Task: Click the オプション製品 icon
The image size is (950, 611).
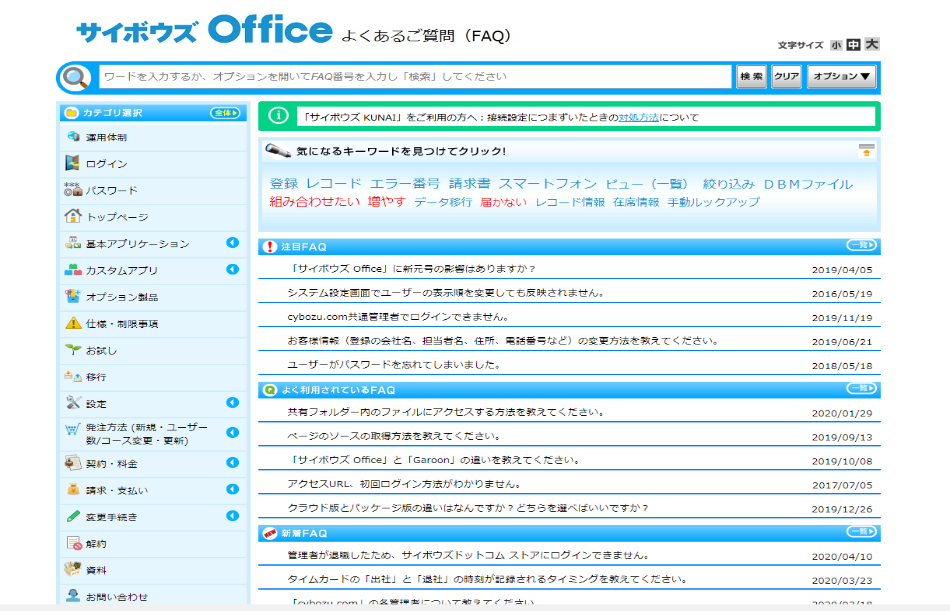Action: (x=72, y=297)
